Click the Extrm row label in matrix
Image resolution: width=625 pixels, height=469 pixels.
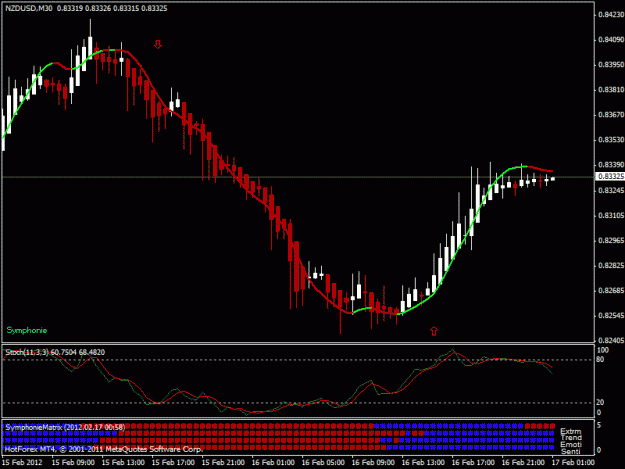tap(571, 432)
